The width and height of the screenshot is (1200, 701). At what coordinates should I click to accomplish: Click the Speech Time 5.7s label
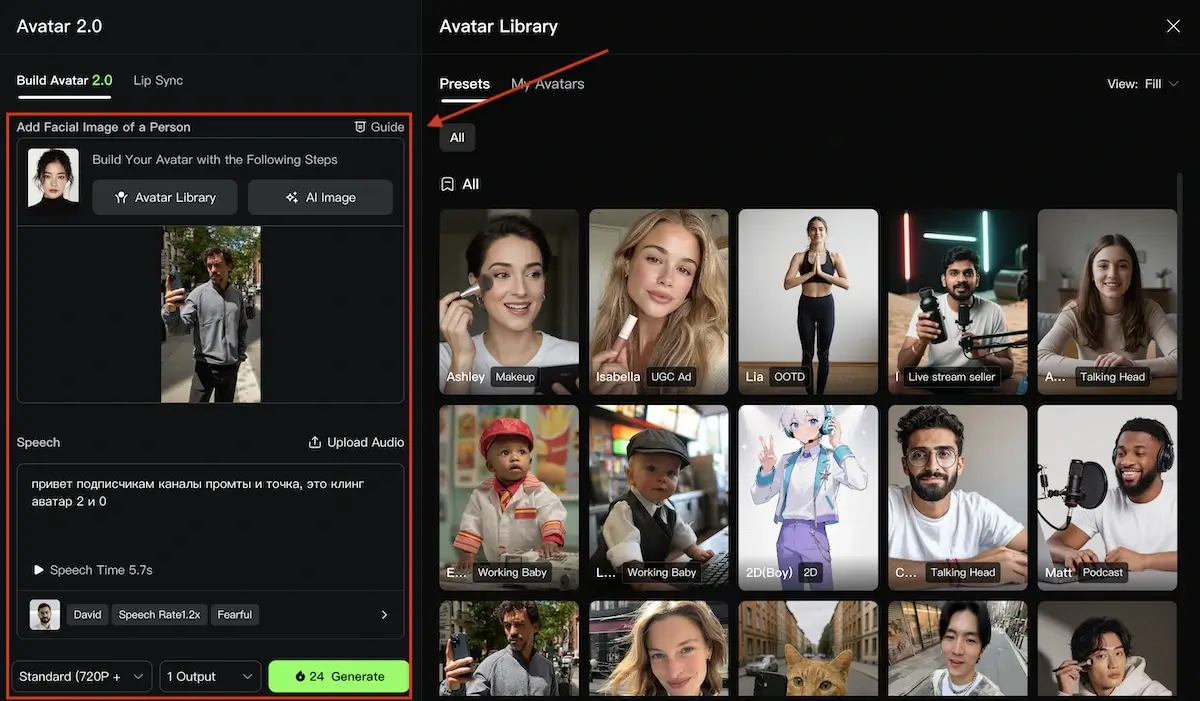point(101,570)
